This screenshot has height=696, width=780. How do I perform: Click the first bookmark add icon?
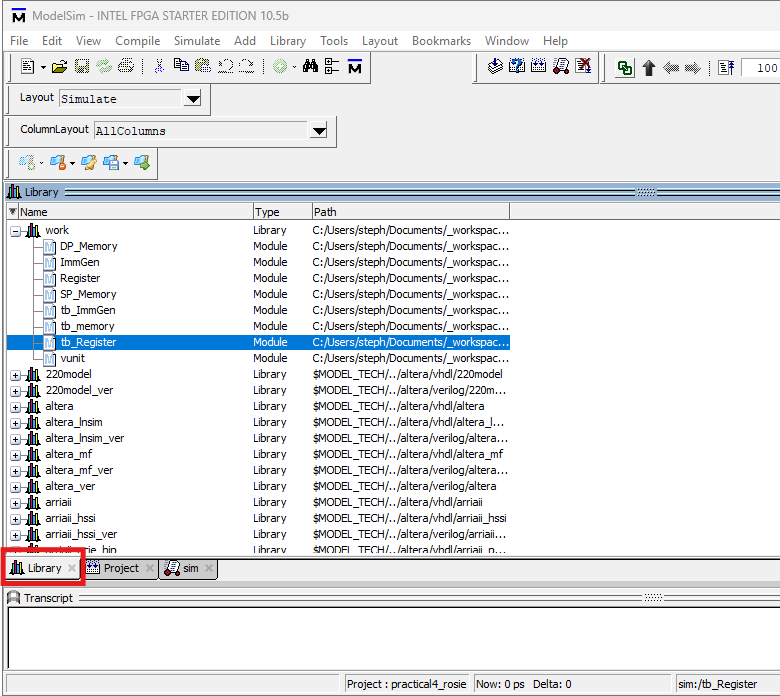27,162
